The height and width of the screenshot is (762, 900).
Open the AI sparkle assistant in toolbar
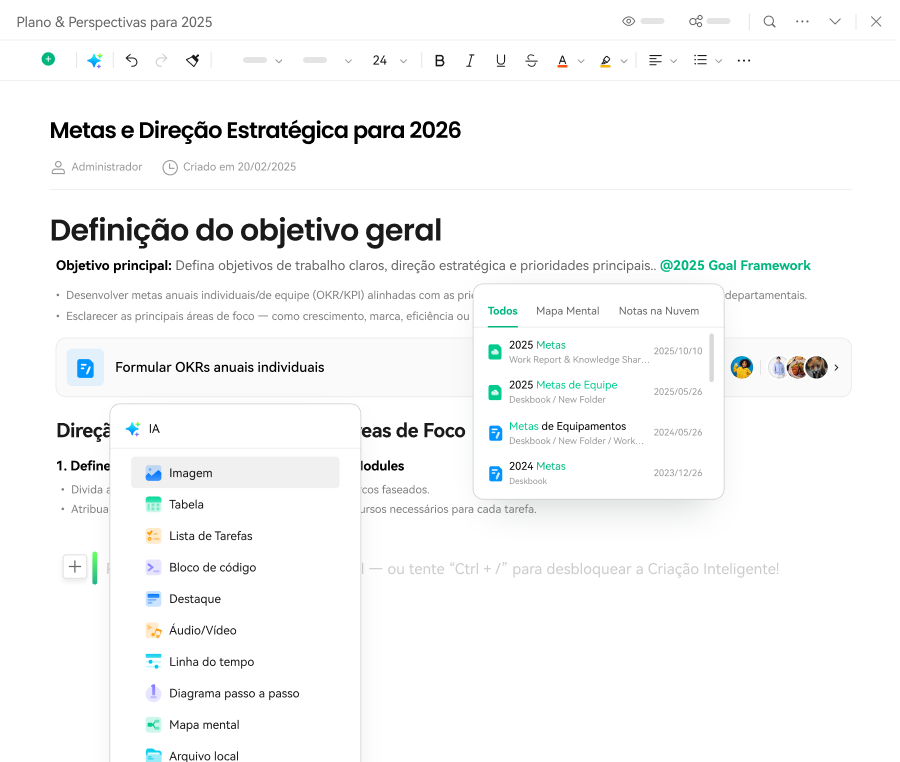tap(94, 60)
